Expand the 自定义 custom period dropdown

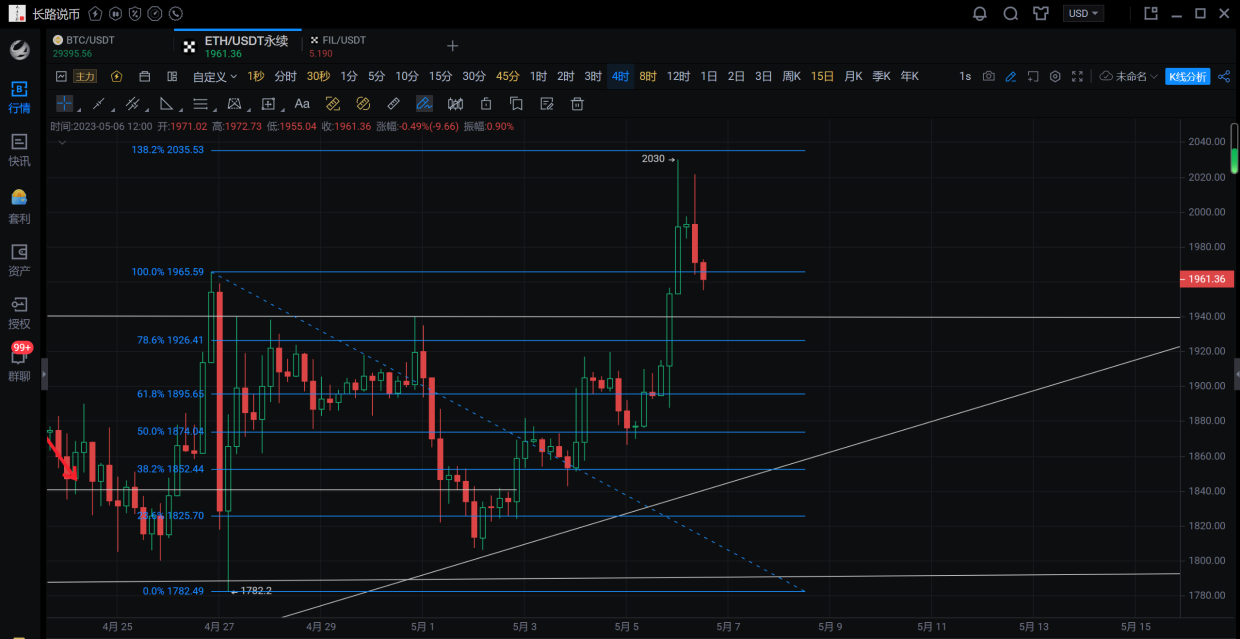215,77
